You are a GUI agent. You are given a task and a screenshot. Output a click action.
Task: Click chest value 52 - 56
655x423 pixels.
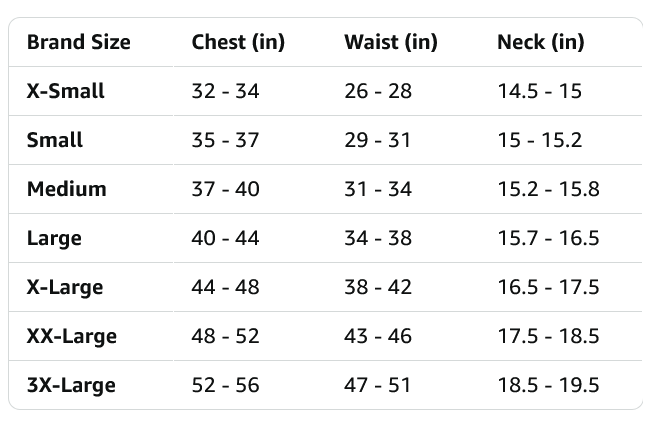pos(225,385)
